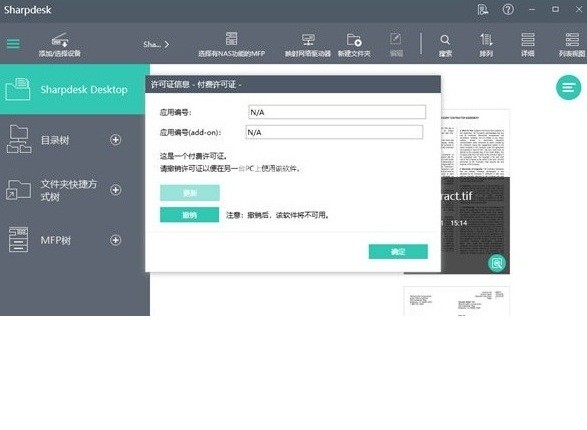Screen dimensions: 587x430
Task: Click the Directory Tree folder-hierarchy icon
Action: point(19,139)
